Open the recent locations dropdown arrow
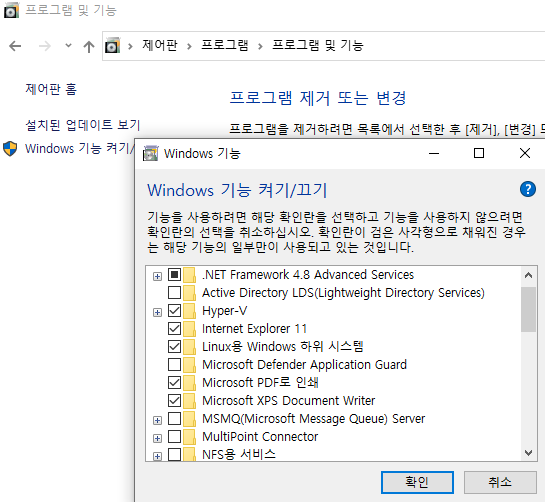Image resolution: width=545 pixels, height=502 pixels. 68,46
